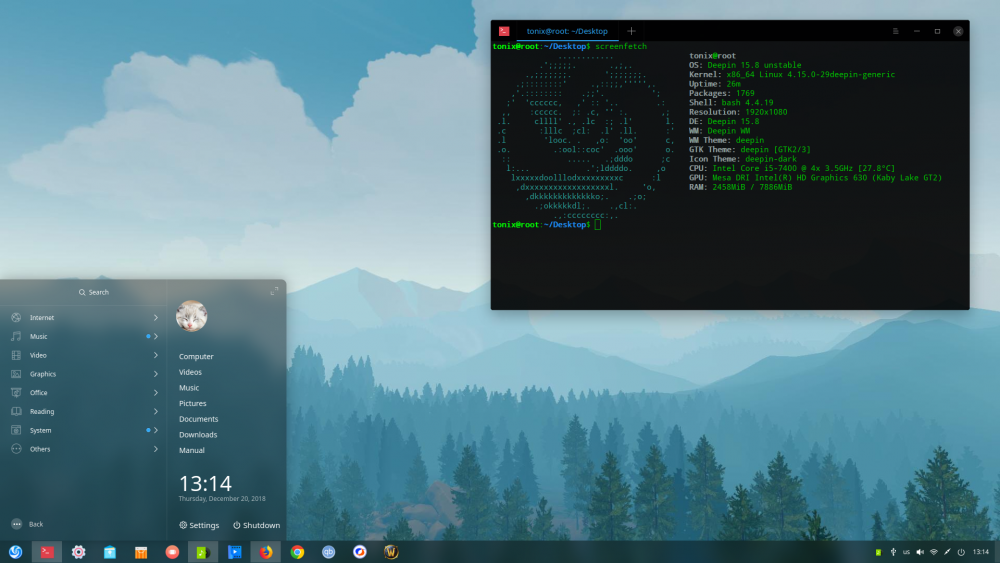Expand the Reading category chevron
The width and height of the screenshot is (1000, 563).
pos(156,411)
